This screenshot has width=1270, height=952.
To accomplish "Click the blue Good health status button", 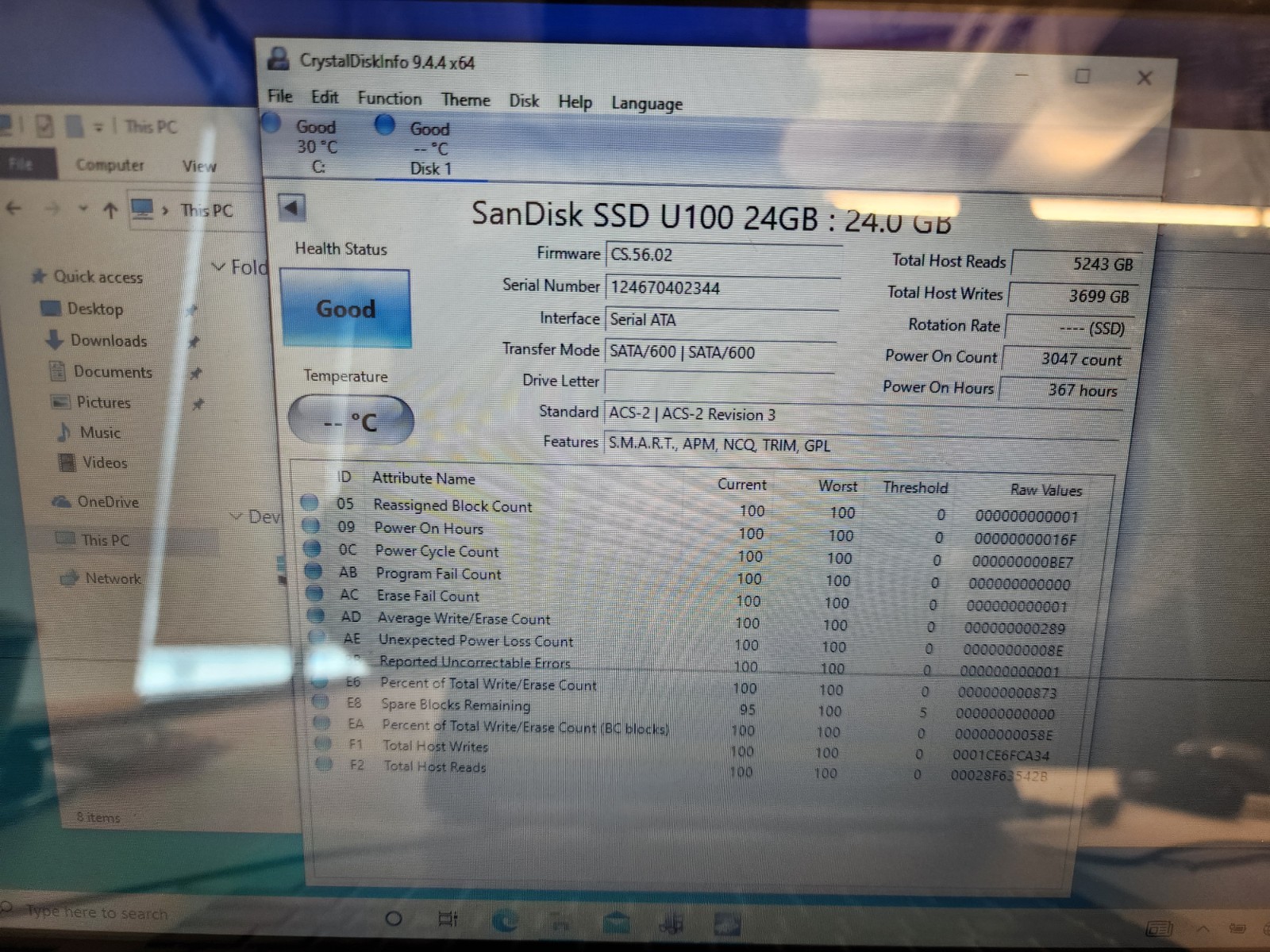I will tap(346, 309).
